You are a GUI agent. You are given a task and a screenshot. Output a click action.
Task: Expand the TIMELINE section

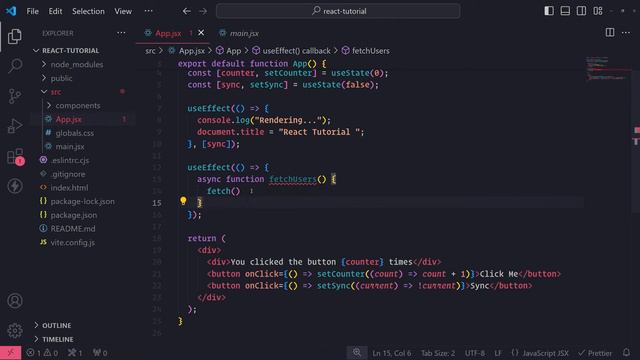click(58, 339)
